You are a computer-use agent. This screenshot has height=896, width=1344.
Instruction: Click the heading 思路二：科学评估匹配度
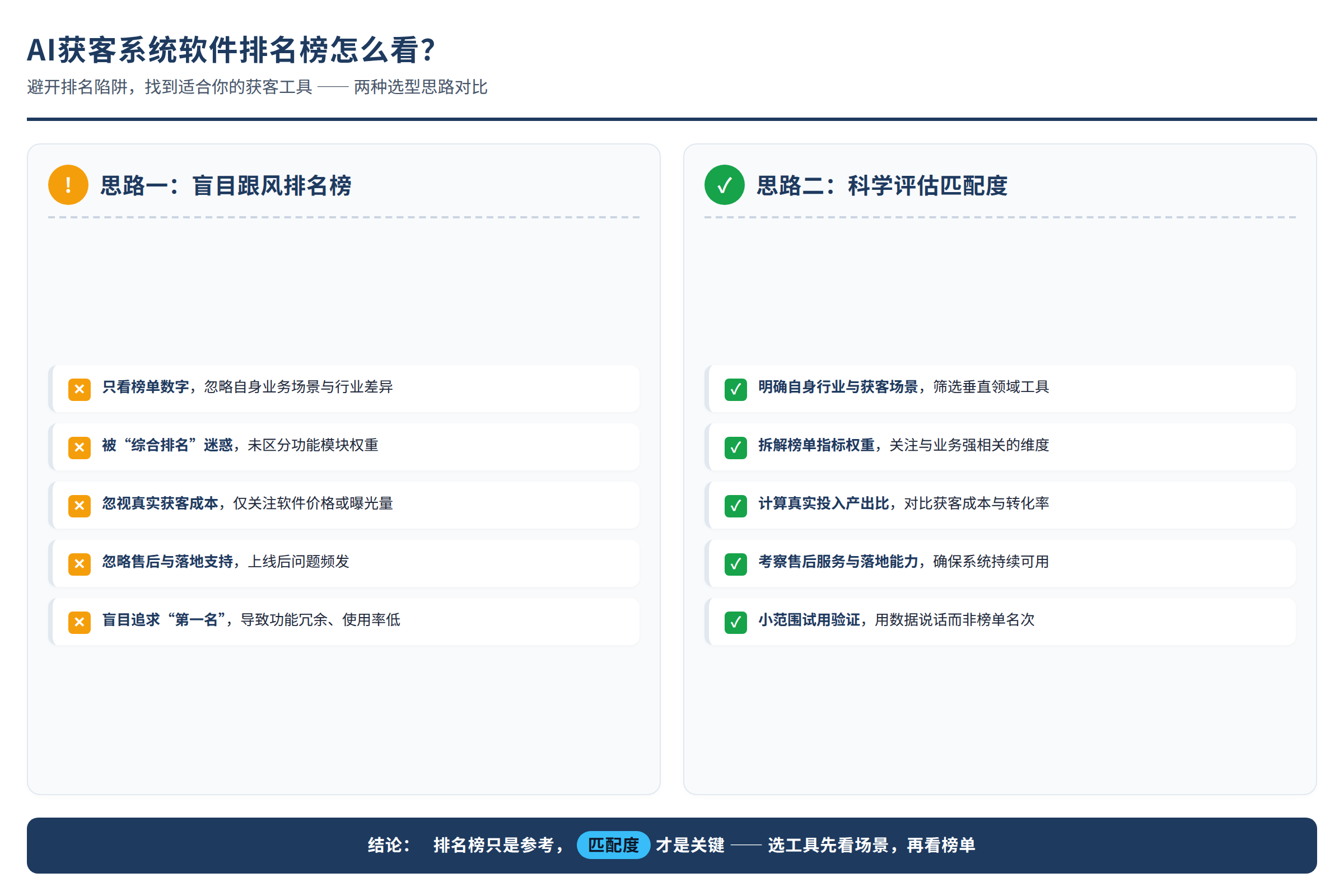[x=881, y=185]
